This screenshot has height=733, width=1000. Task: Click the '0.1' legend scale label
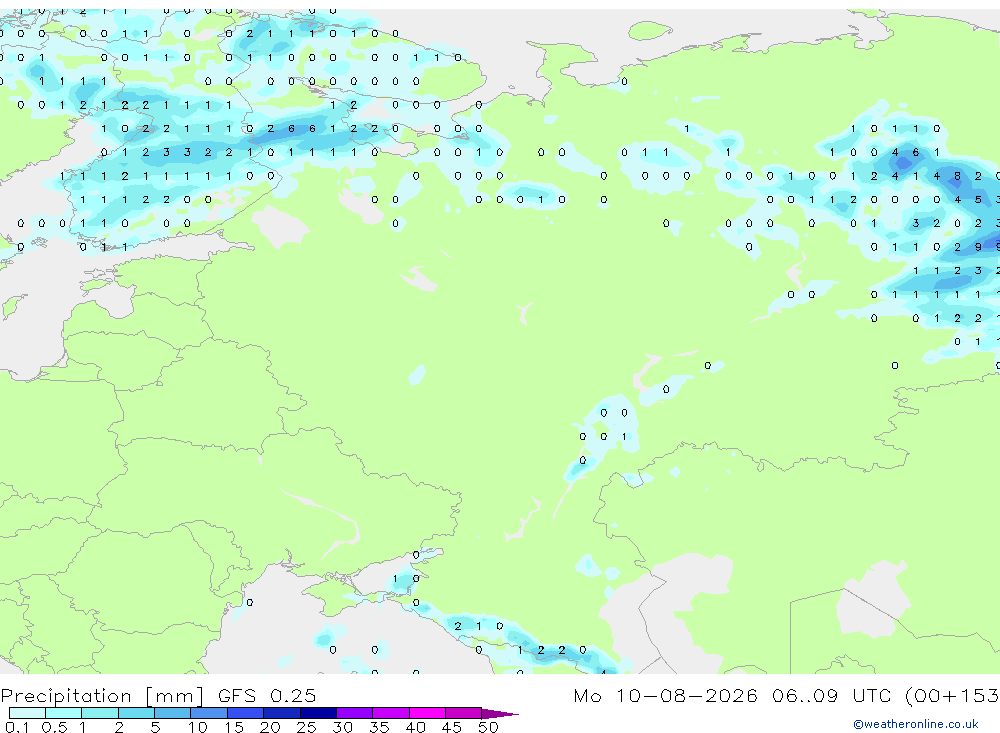click(x=16, y=727)
